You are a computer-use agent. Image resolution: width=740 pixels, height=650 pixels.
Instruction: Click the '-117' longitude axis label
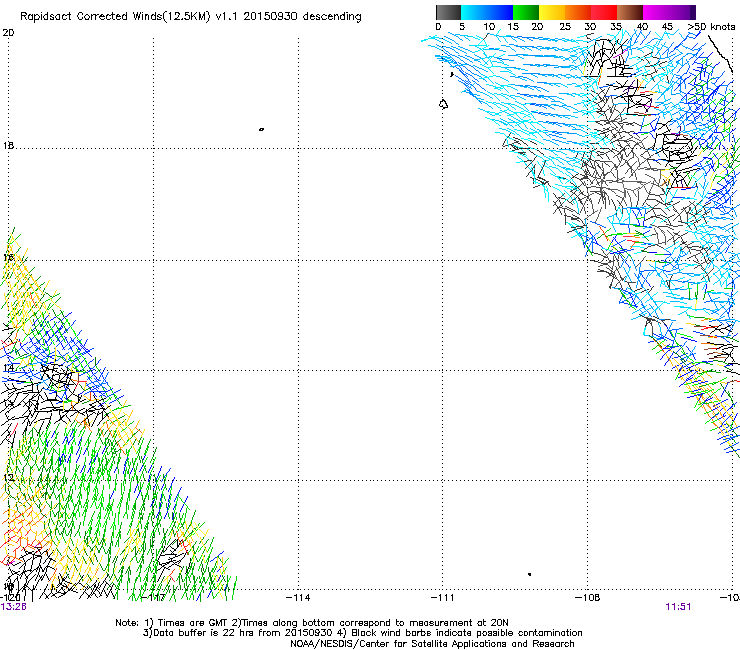pos(154,598)
